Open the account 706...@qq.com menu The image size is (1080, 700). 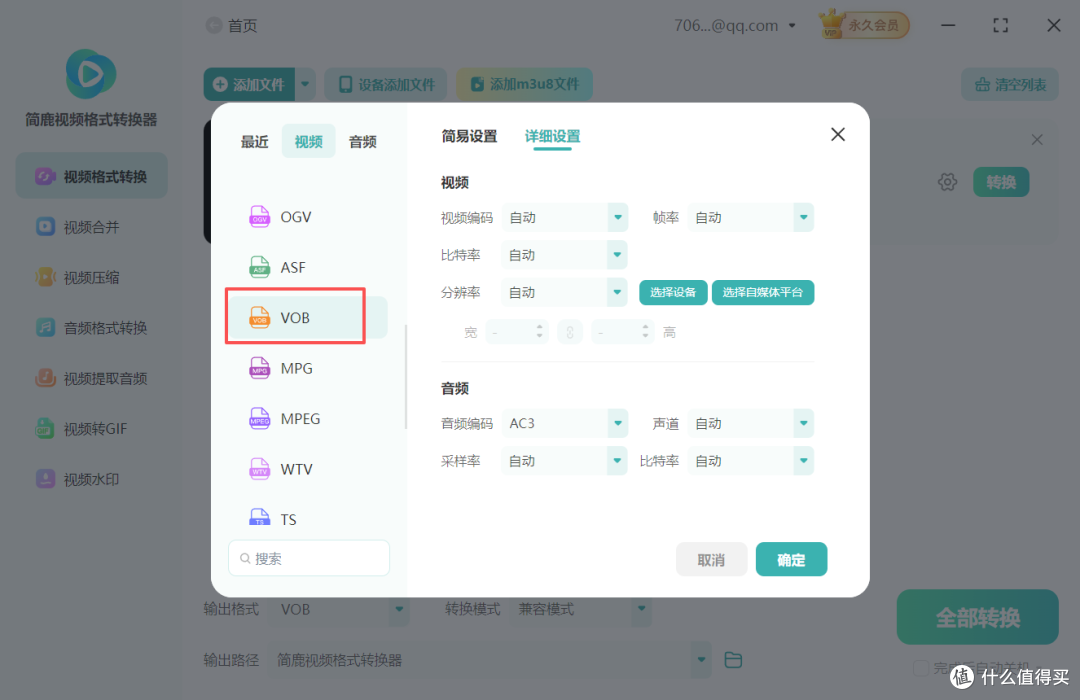point(735,25)
